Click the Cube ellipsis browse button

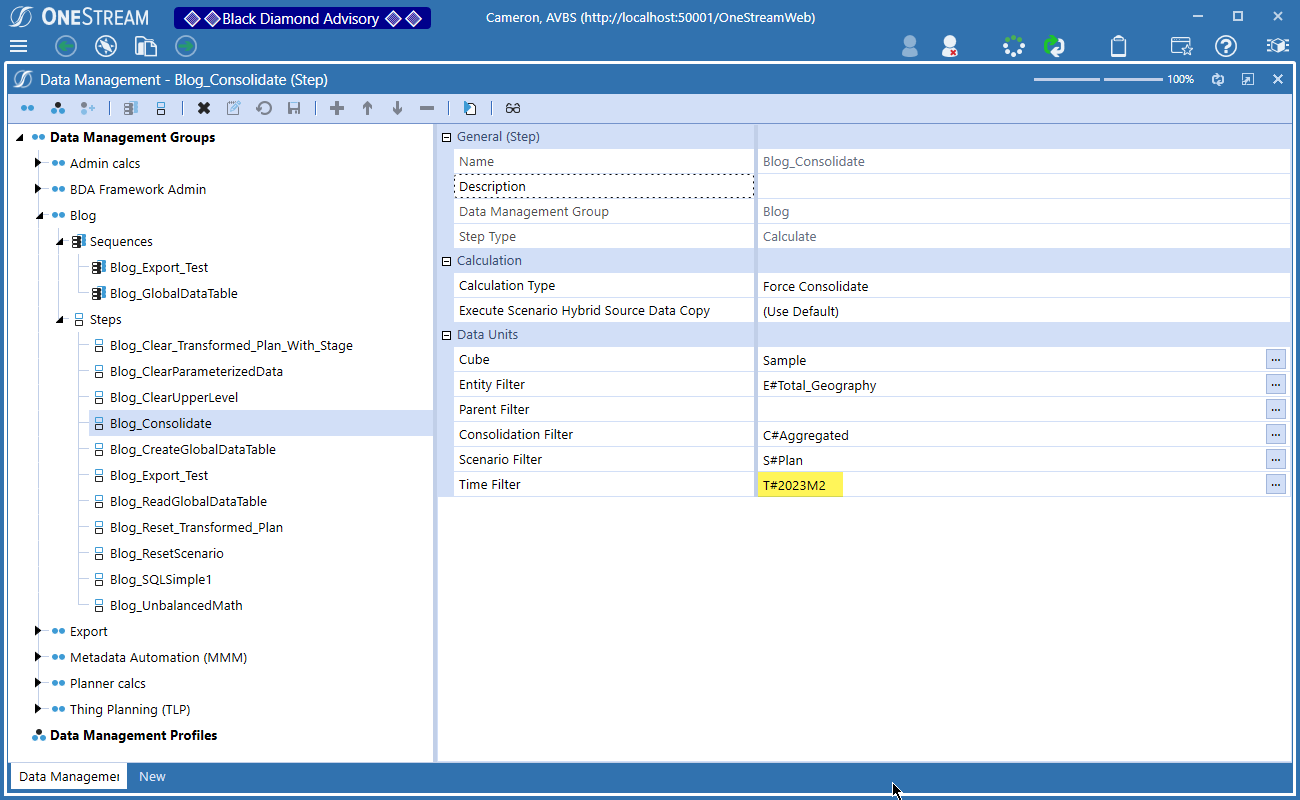[x=1275, y=359]
